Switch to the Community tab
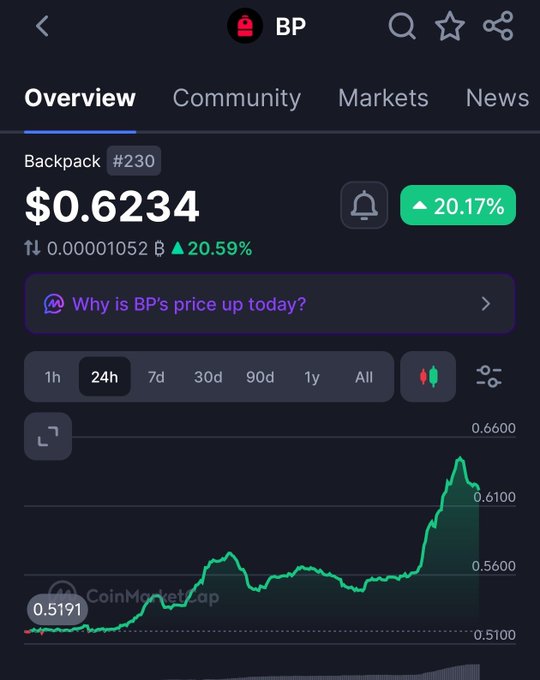This screenshot has width=540, height=680. [236, 98]
